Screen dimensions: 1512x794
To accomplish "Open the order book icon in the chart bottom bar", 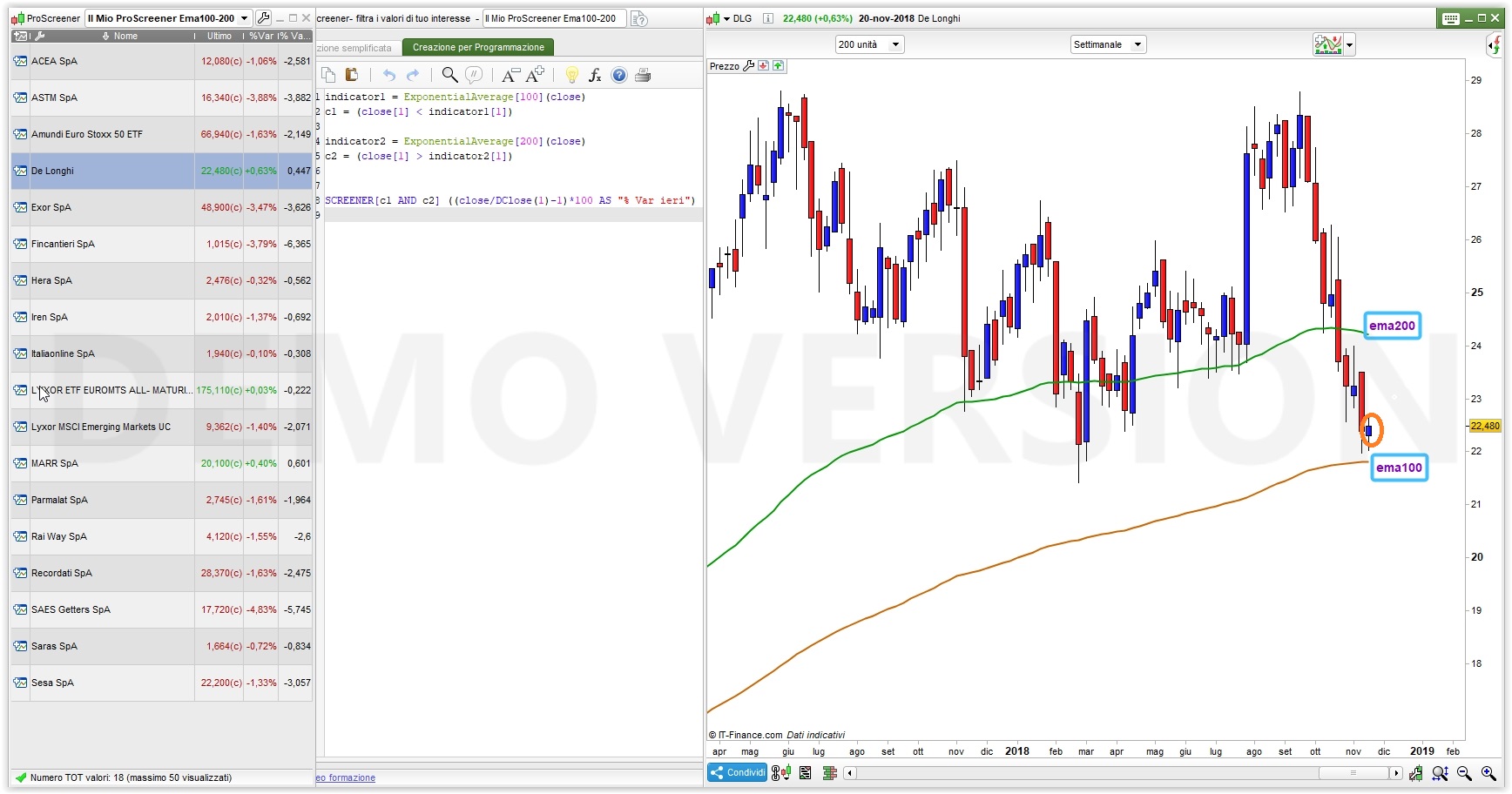I will (829, 772).
